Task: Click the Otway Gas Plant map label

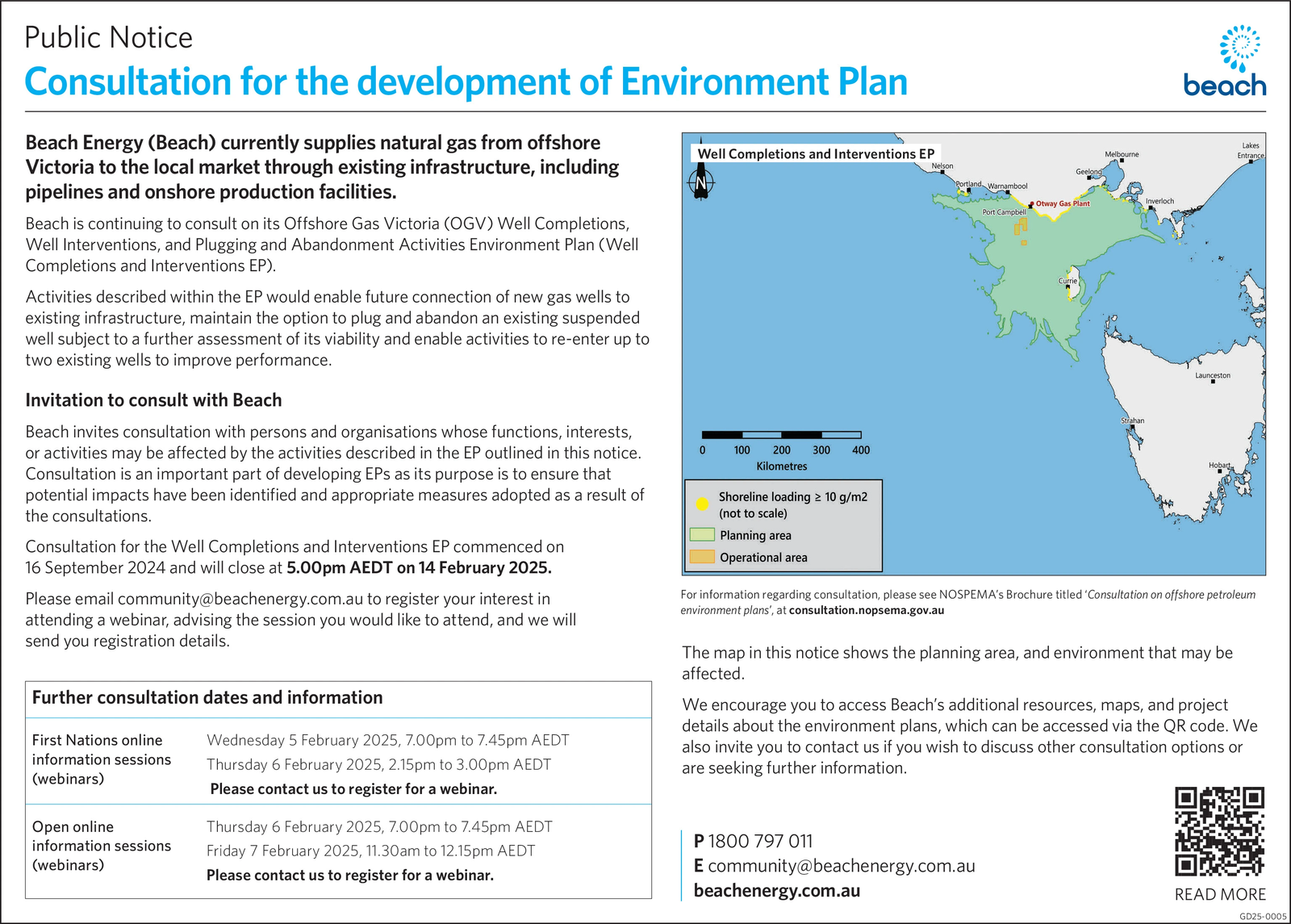Action: click(1063, 203)
